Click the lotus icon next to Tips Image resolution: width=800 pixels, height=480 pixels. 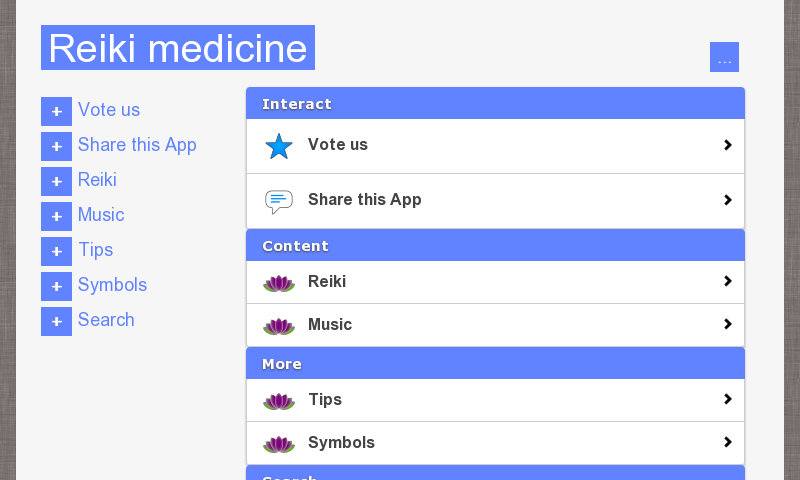tap(279, 401)
